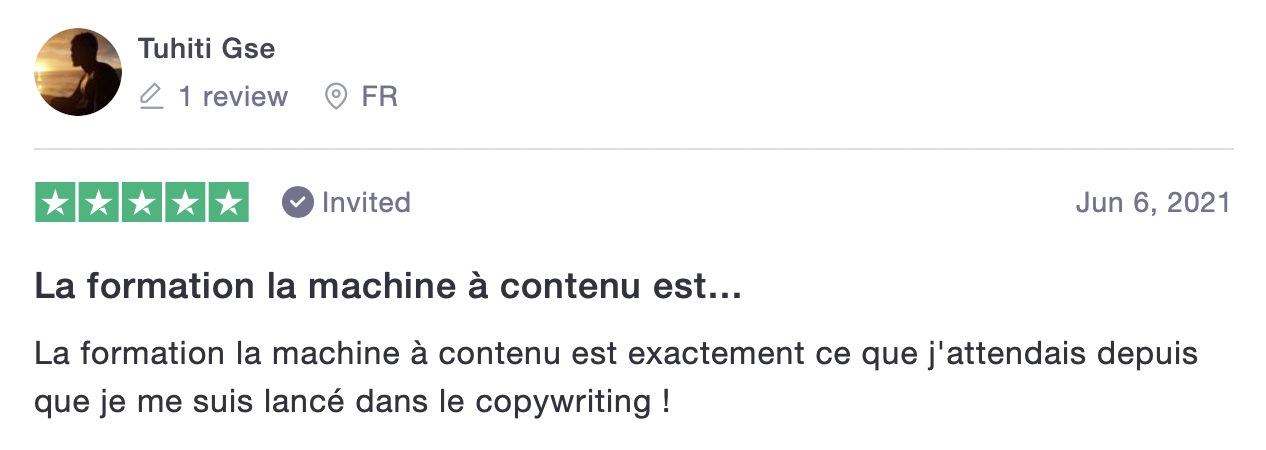Click the Invited checkmark badge icon
Screen dimensions: 1266x450
297,202
